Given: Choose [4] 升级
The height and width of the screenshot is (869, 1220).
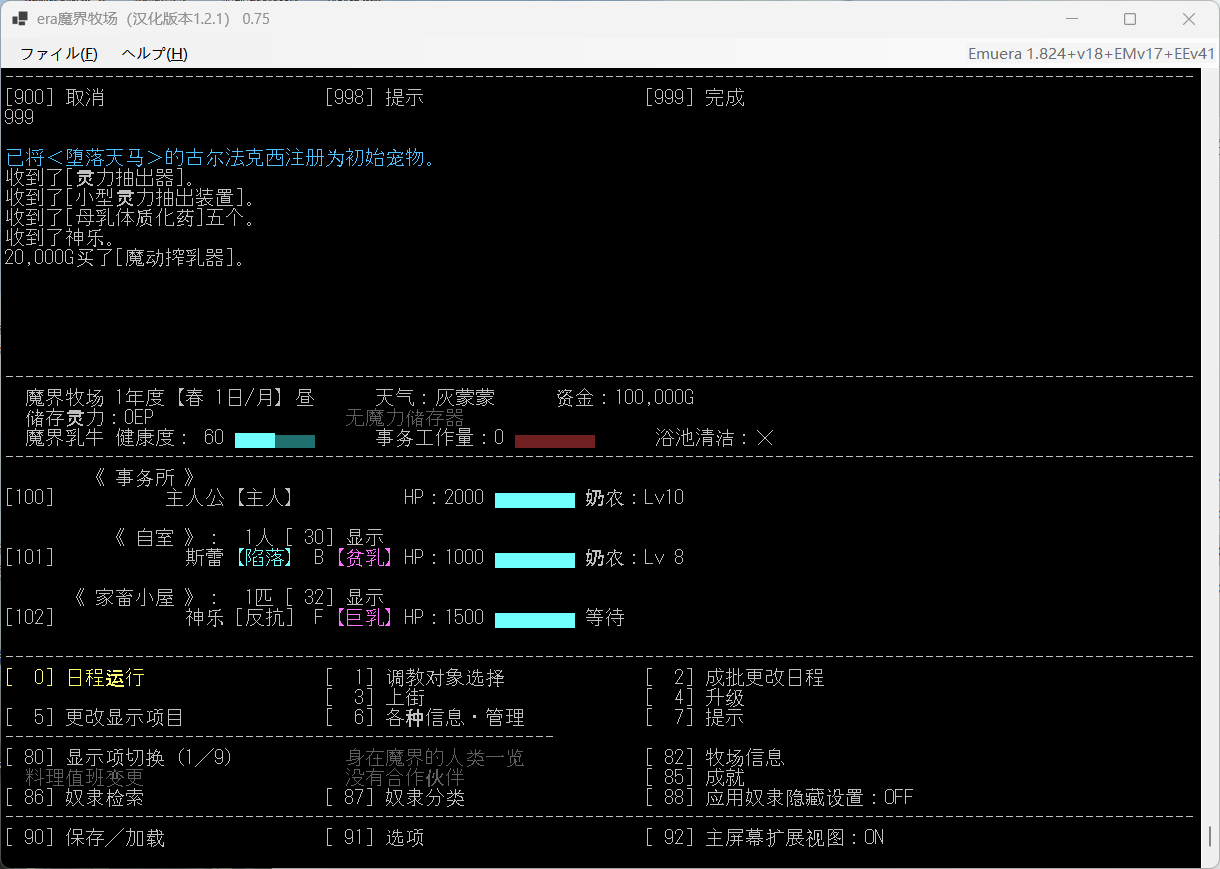Looking at the screenshot, I should 695,698.
